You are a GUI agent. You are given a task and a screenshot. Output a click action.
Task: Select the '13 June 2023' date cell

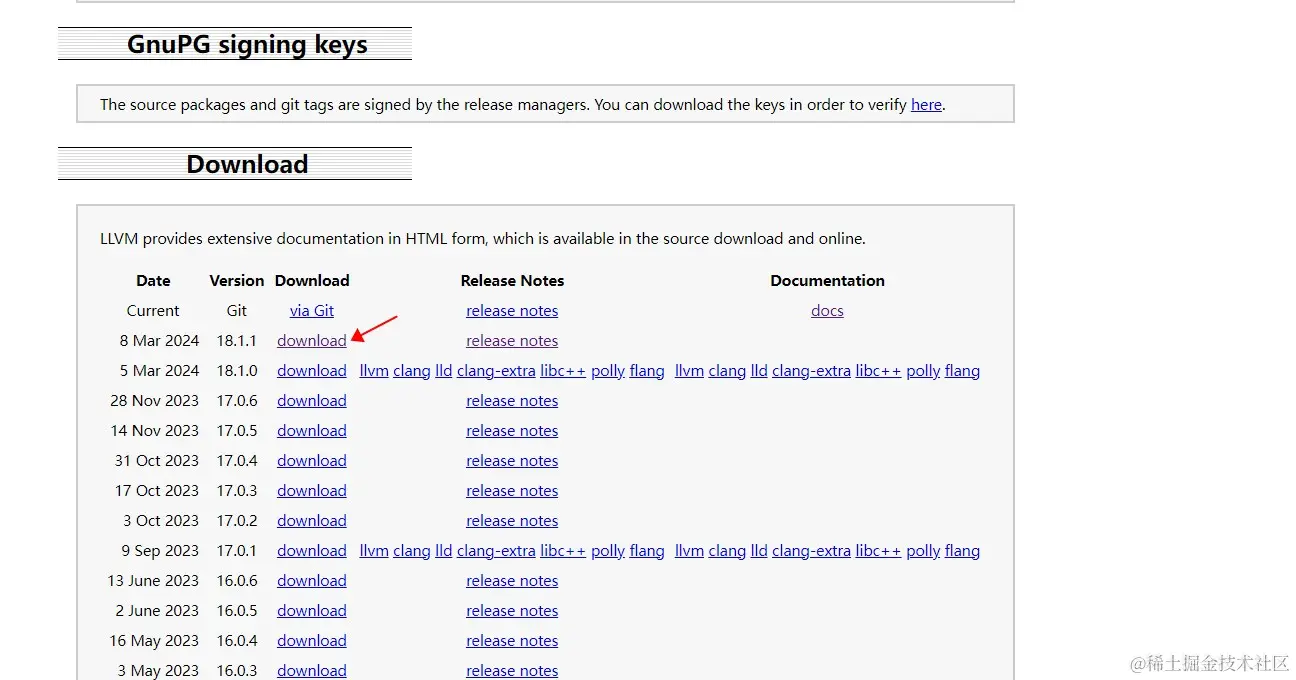pyautogui.click(x=153, y=581)
